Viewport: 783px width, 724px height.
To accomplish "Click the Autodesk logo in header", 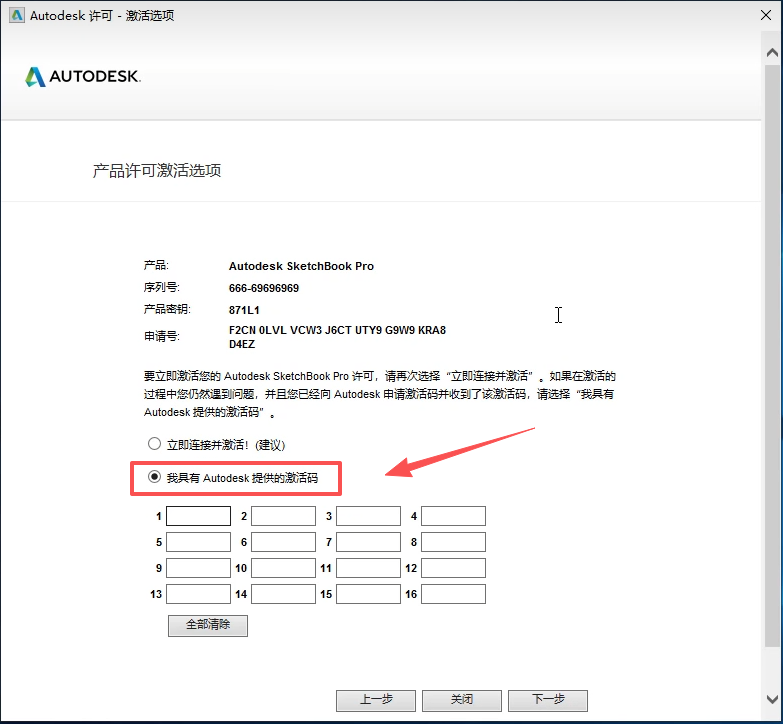I will [x=83, y=76].
